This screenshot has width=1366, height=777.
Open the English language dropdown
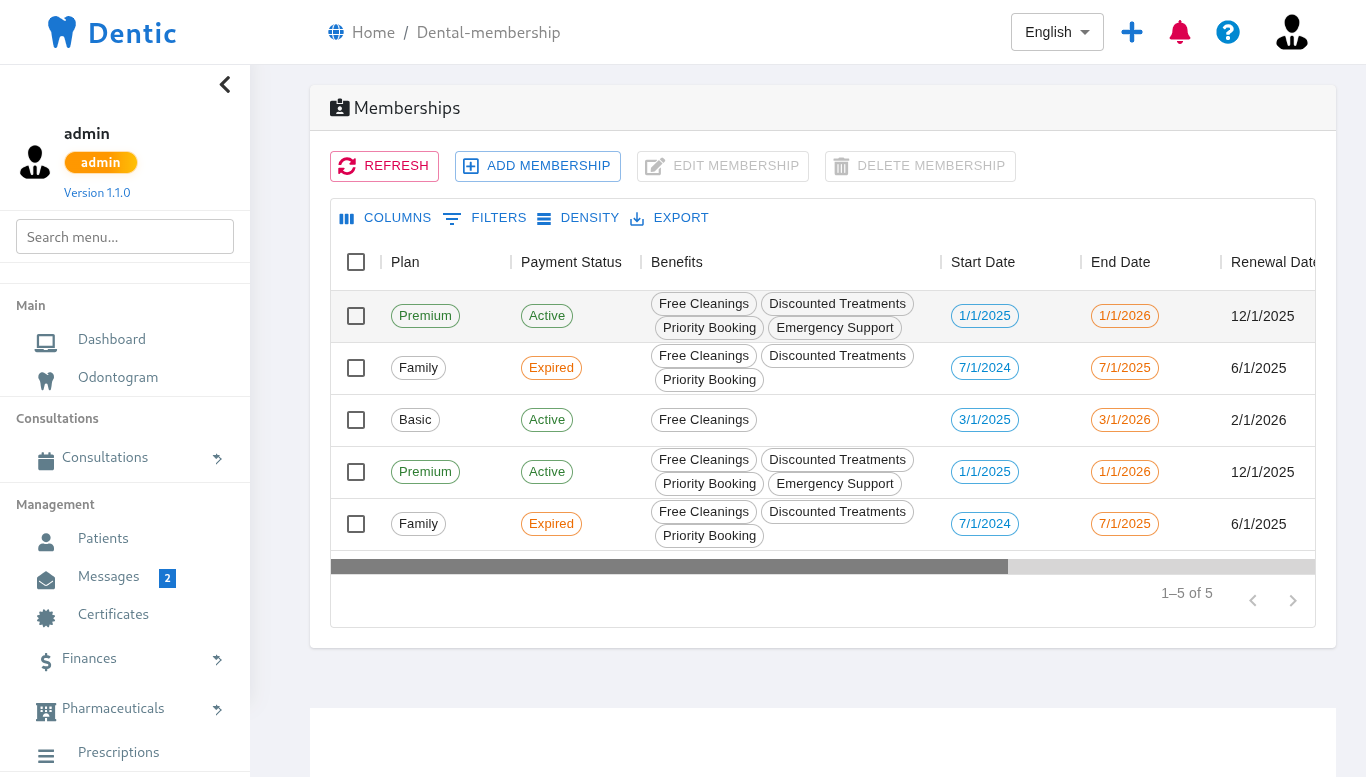tap(1057, 32)
